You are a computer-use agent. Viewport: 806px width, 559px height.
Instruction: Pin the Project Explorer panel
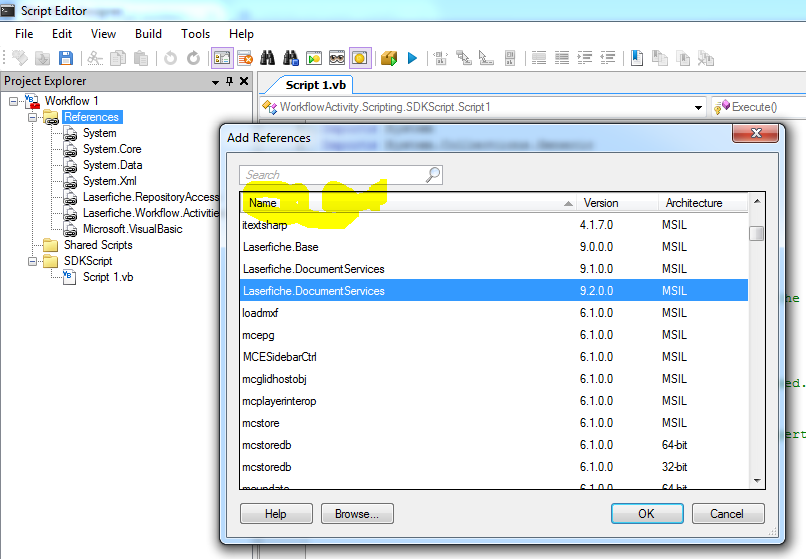pos(229,81)
